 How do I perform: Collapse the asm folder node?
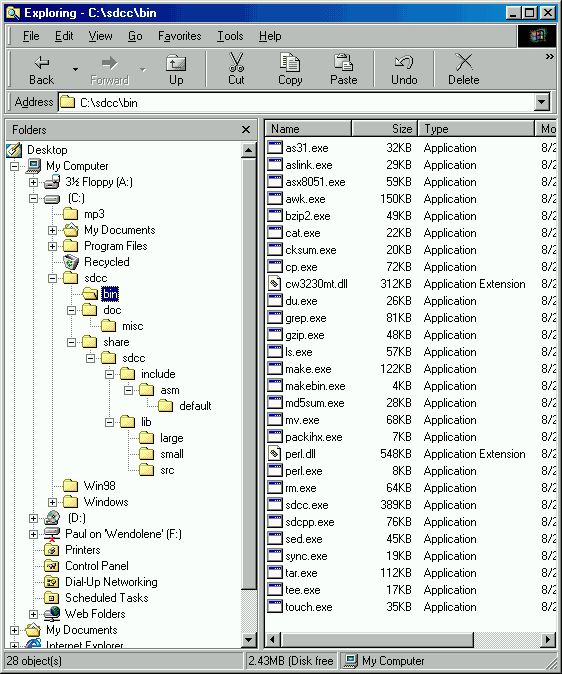[129, 390]
